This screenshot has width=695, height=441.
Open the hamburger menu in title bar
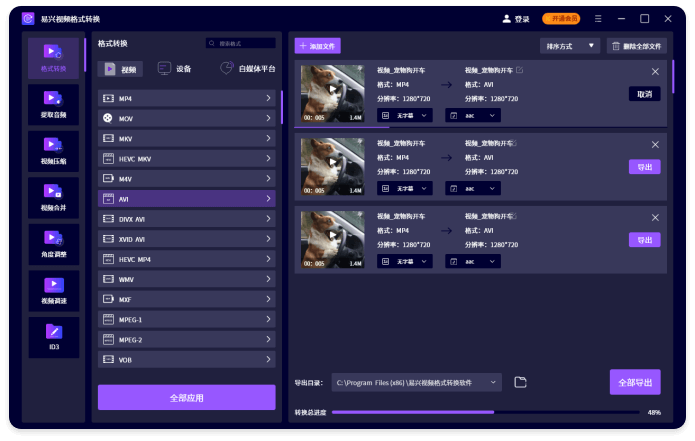coord(598,19)
